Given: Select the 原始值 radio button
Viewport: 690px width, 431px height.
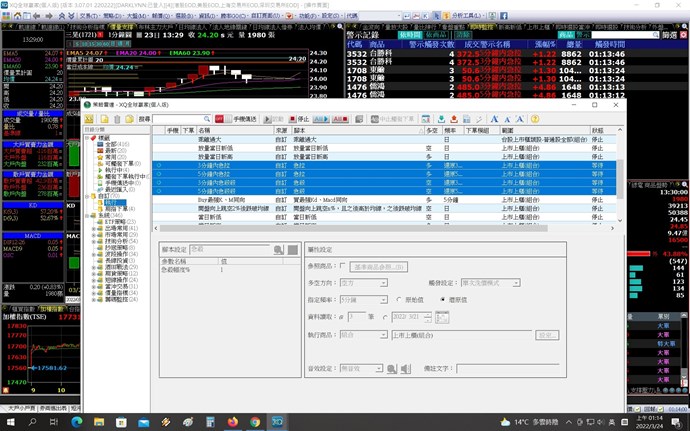Looking at the screenshot, I should click(399, 299).
